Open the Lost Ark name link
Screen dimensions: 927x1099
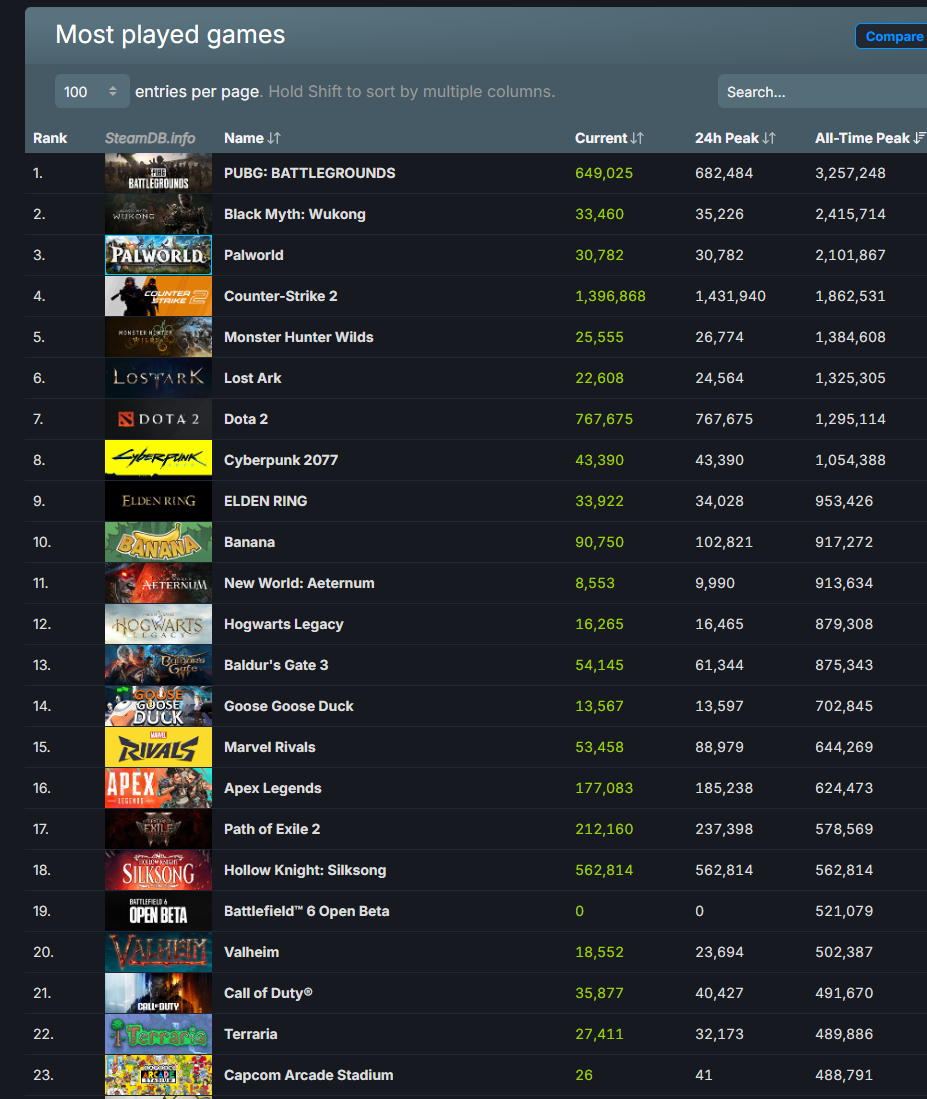coord(252,378)
